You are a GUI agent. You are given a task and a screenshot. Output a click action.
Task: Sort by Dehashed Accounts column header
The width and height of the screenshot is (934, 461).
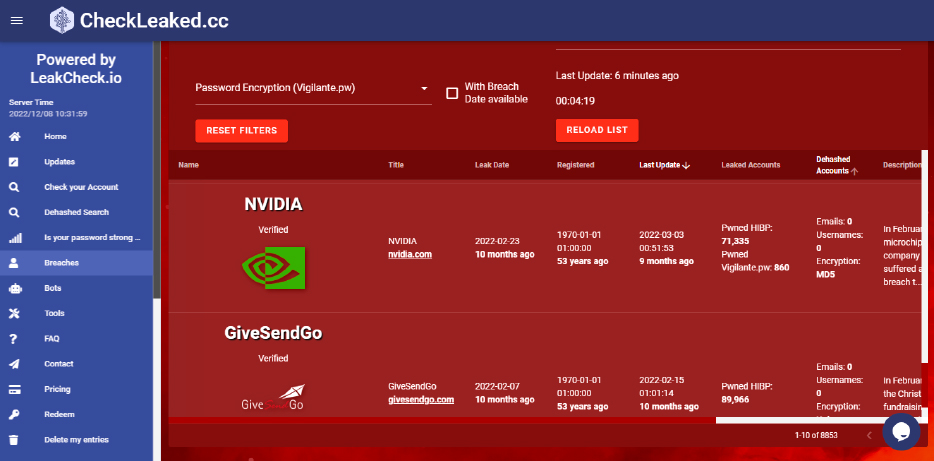click(833, 165)
